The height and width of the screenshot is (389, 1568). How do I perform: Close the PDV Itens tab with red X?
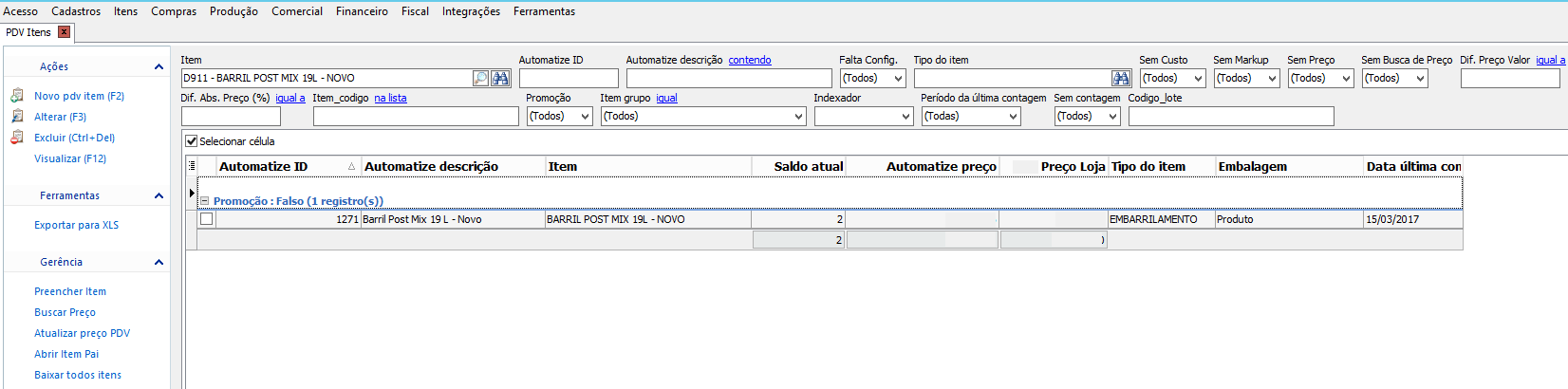coord(65,32)
